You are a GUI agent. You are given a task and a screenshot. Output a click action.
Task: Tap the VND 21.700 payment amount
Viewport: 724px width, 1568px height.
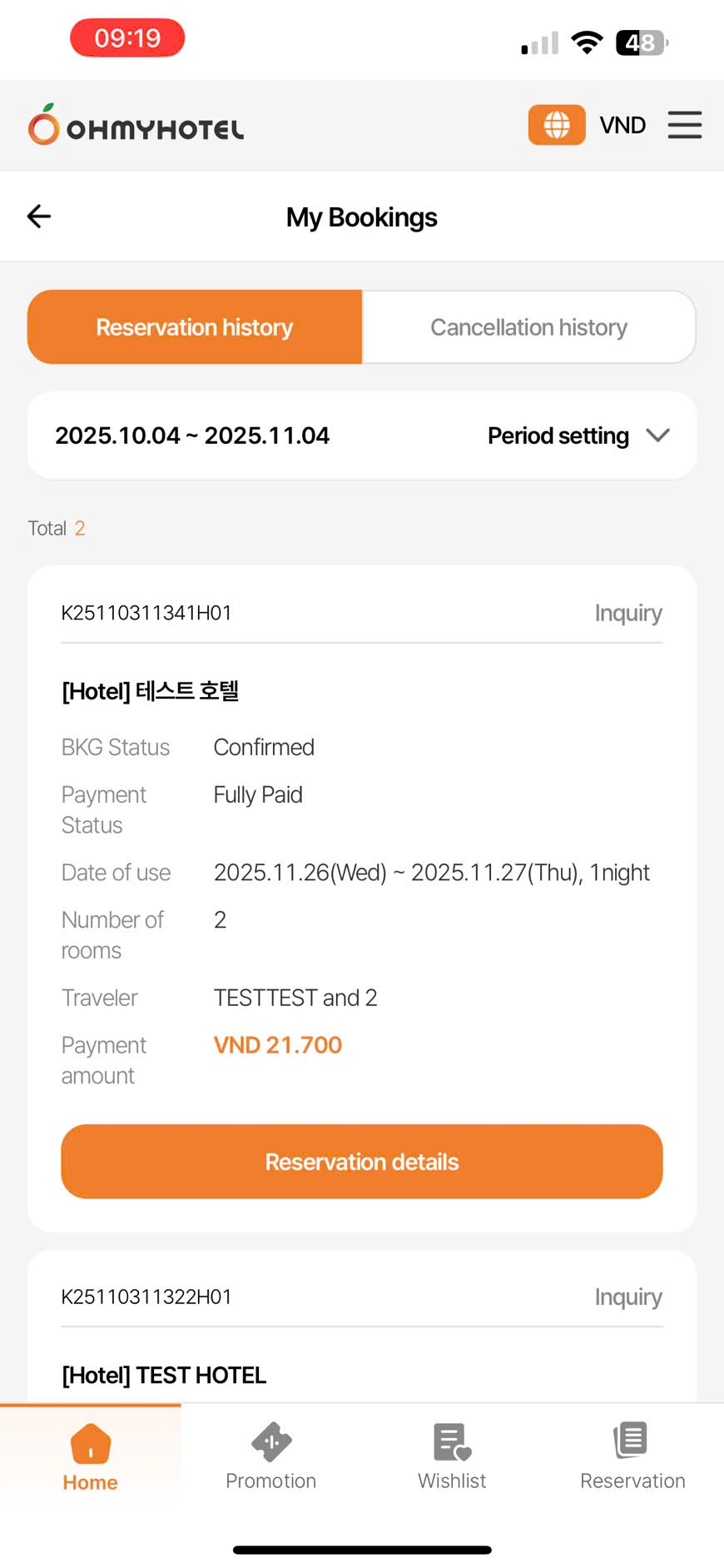(x=278, y=1045)
